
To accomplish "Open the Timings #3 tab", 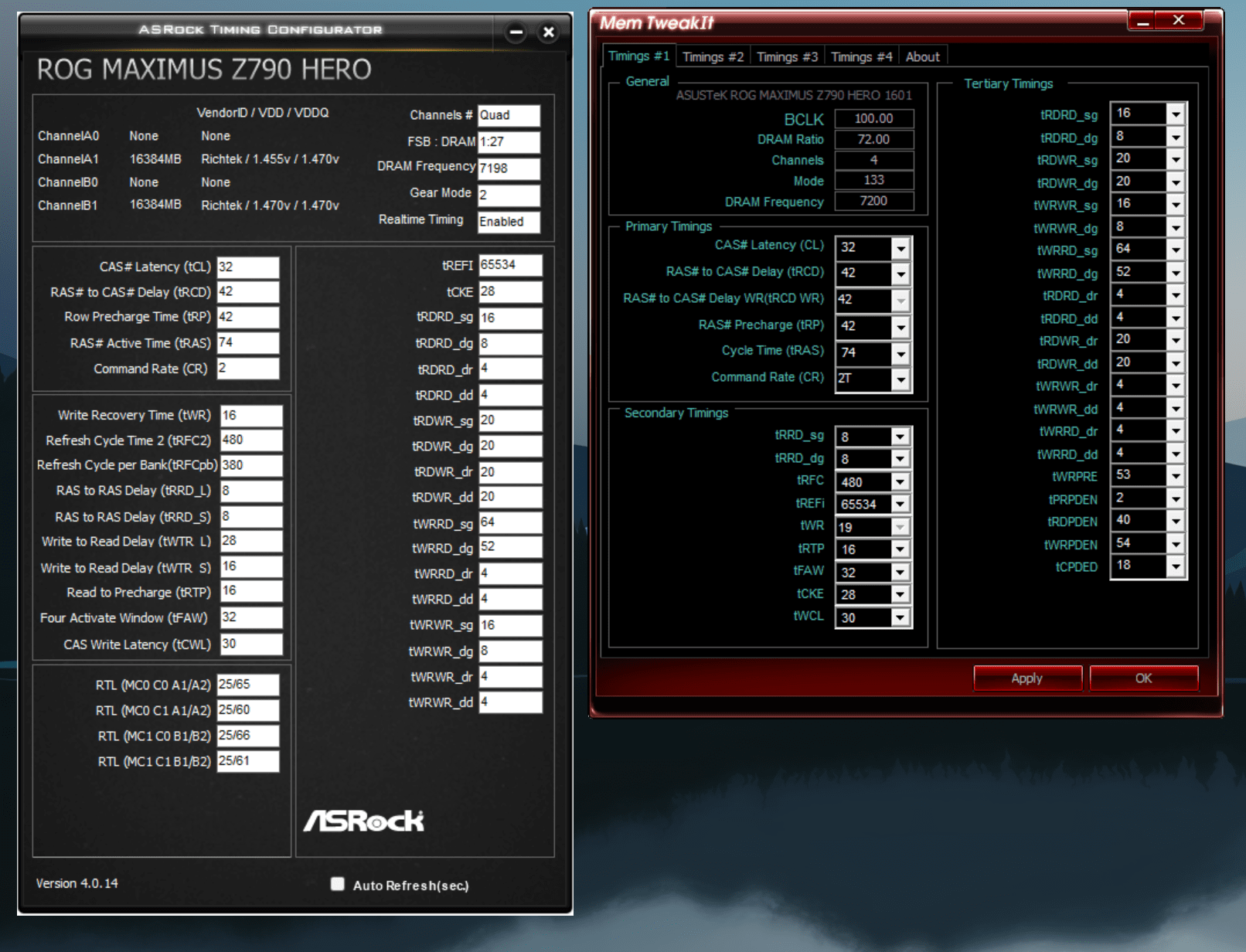I will click(x=787, y=57).
